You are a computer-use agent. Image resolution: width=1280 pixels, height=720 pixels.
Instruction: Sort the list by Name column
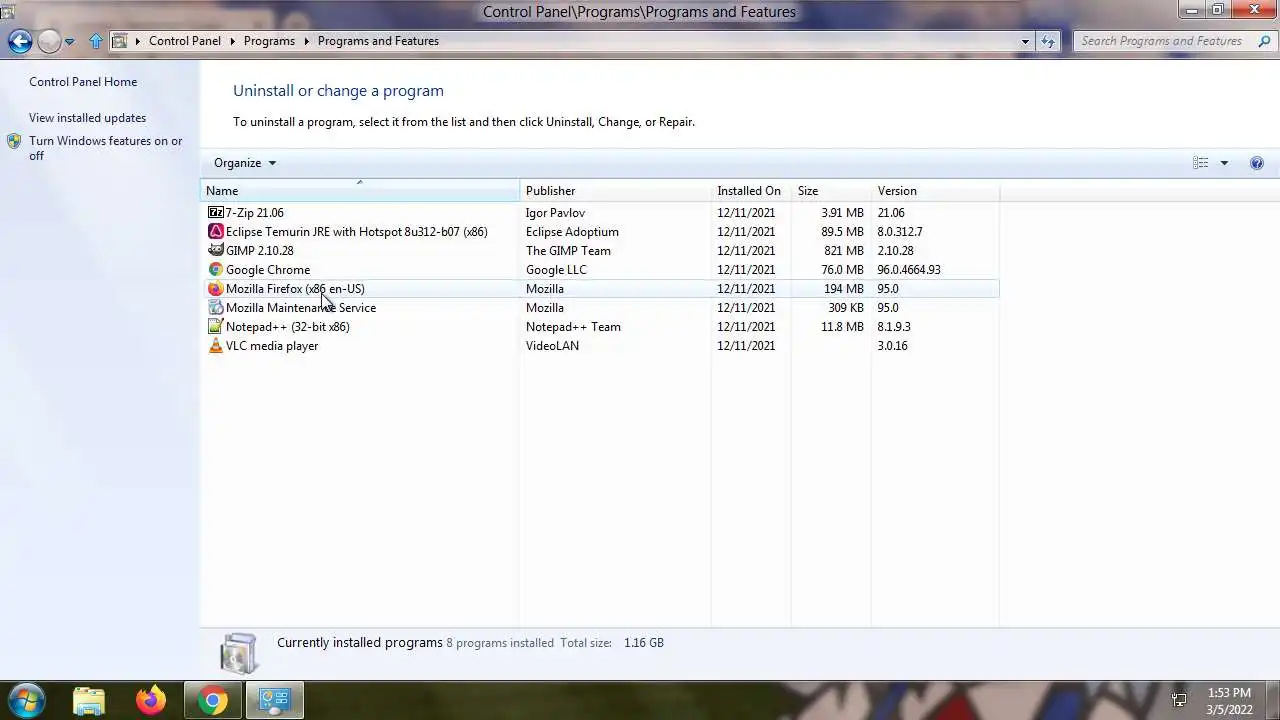[360, 190]
